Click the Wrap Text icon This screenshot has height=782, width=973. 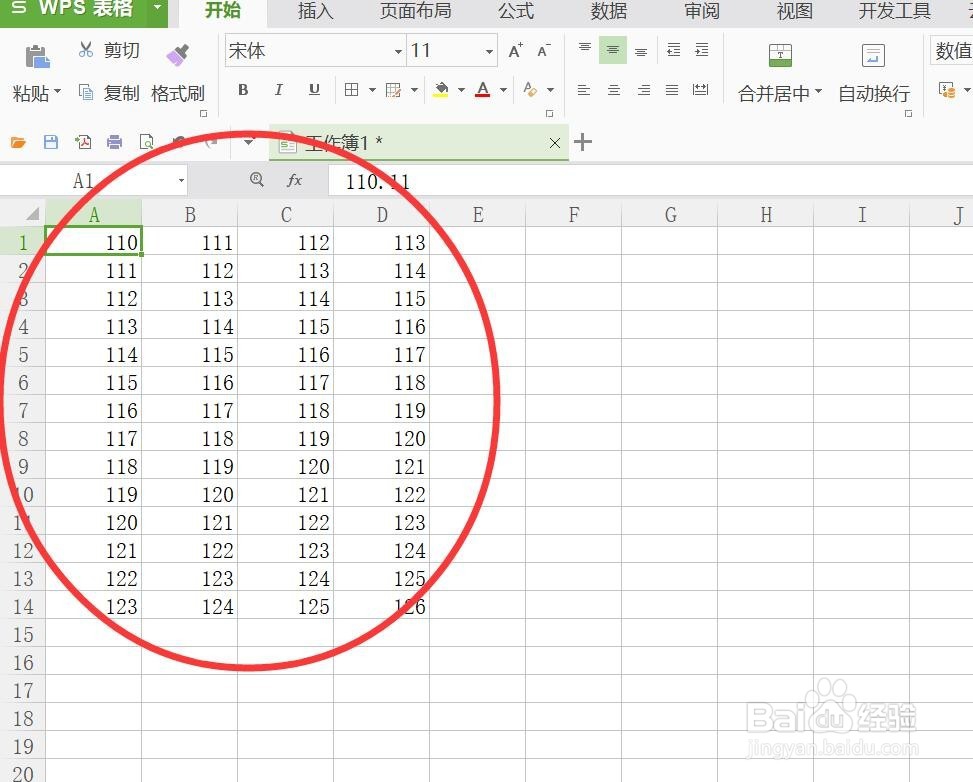(873, 55)
